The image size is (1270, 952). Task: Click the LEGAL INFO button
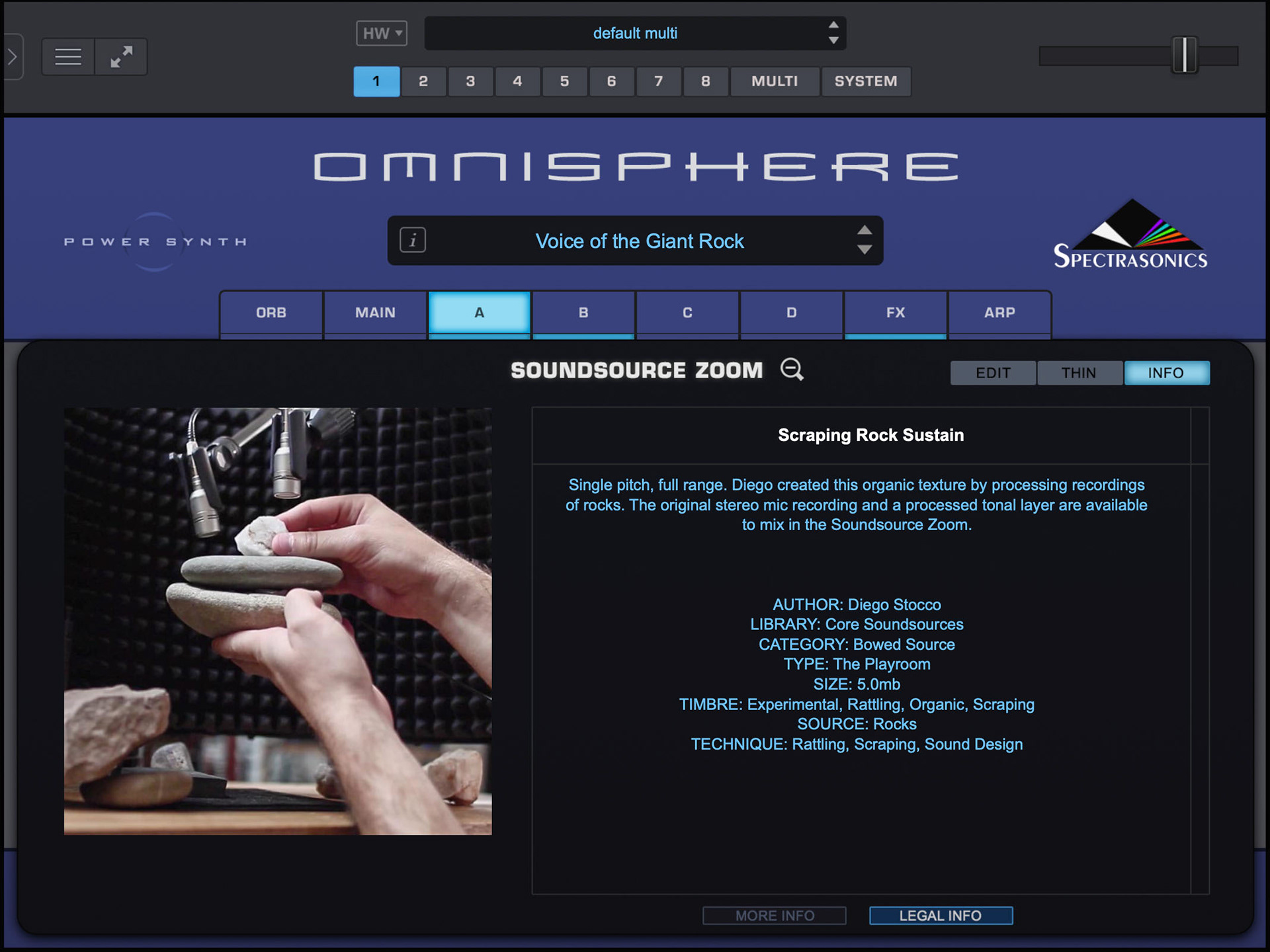(940, 916)
